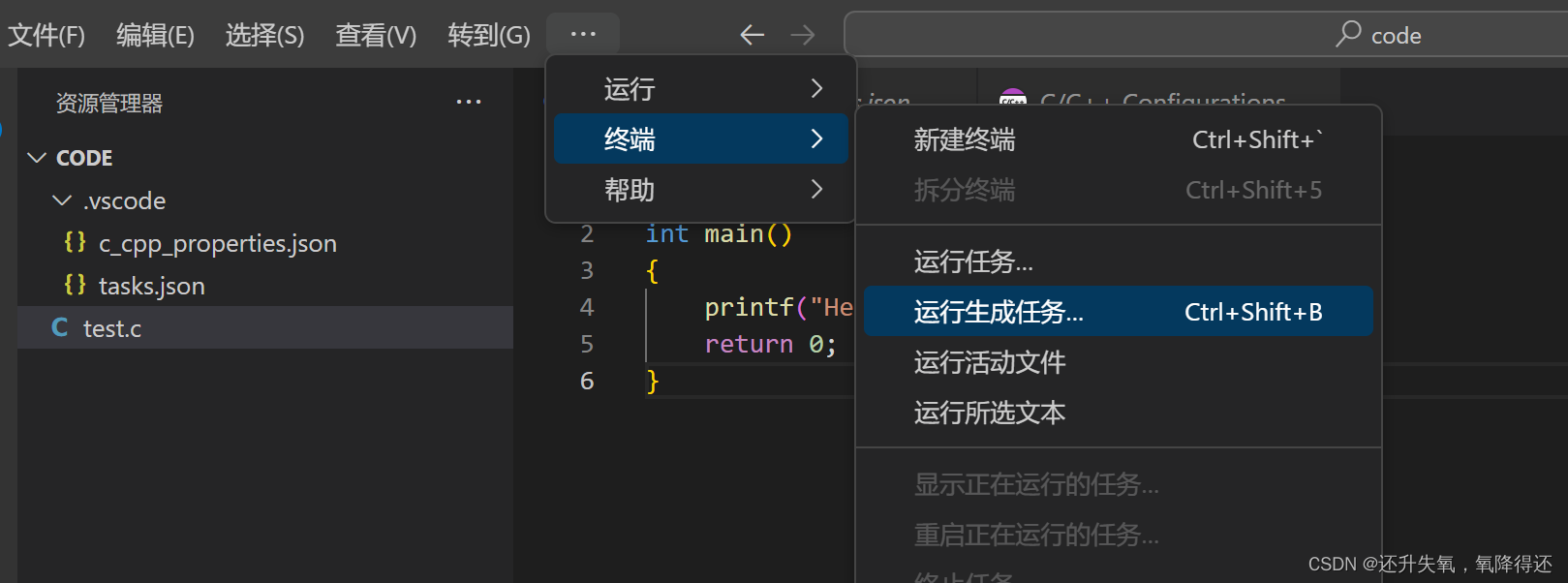The width and height of the screenshot is (1568, 583).
Task: Choose 拆分终端 entry
Action: (x=1118, y=190)
